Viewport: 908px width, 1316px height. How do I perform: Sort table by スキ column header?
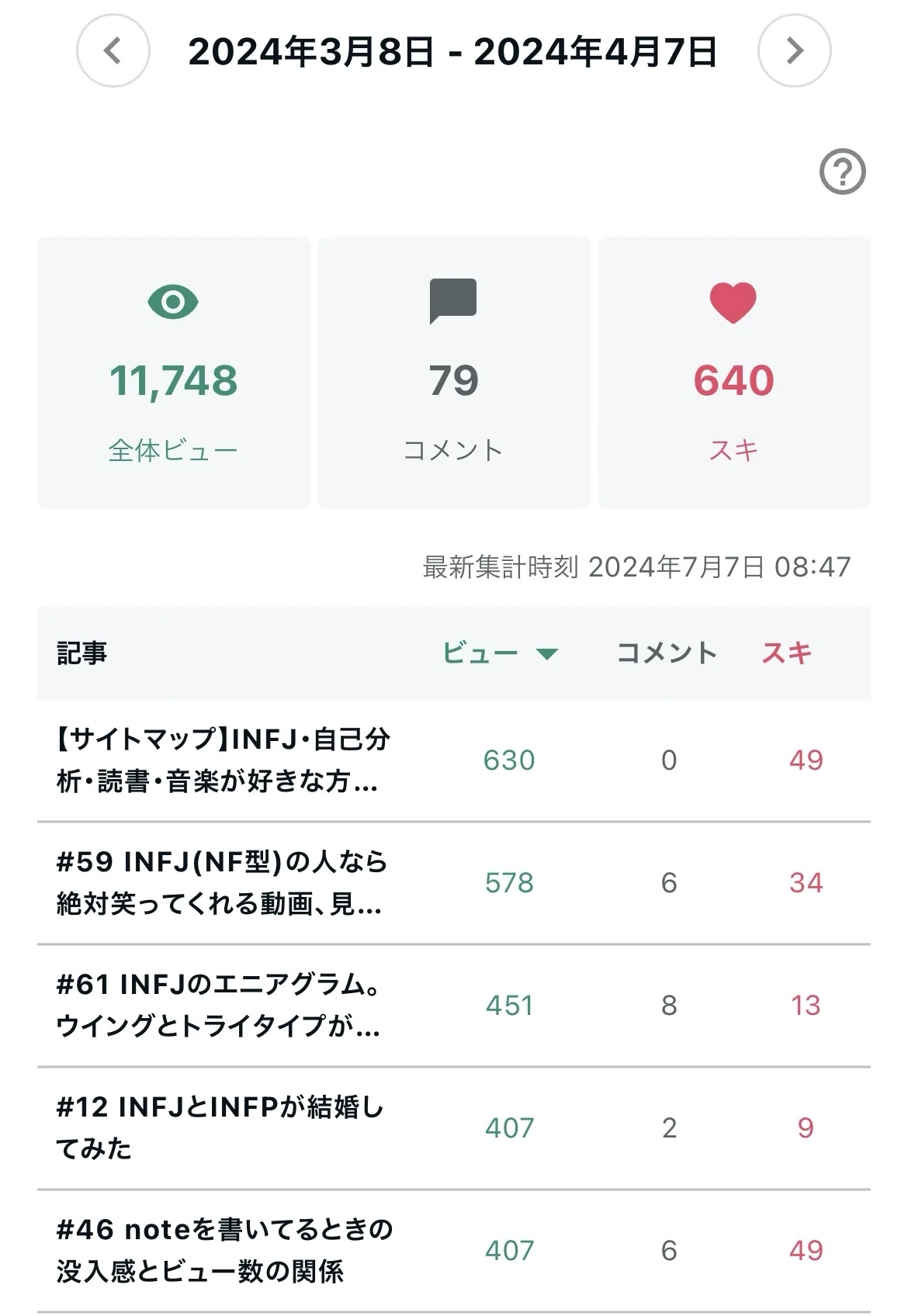(787, 653)
